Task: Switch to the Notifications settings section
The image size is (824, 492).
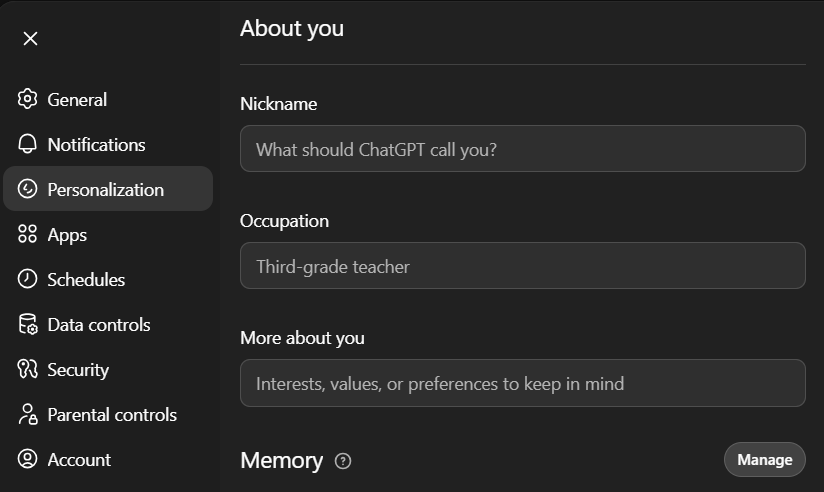Action: [x=96, y=144]
